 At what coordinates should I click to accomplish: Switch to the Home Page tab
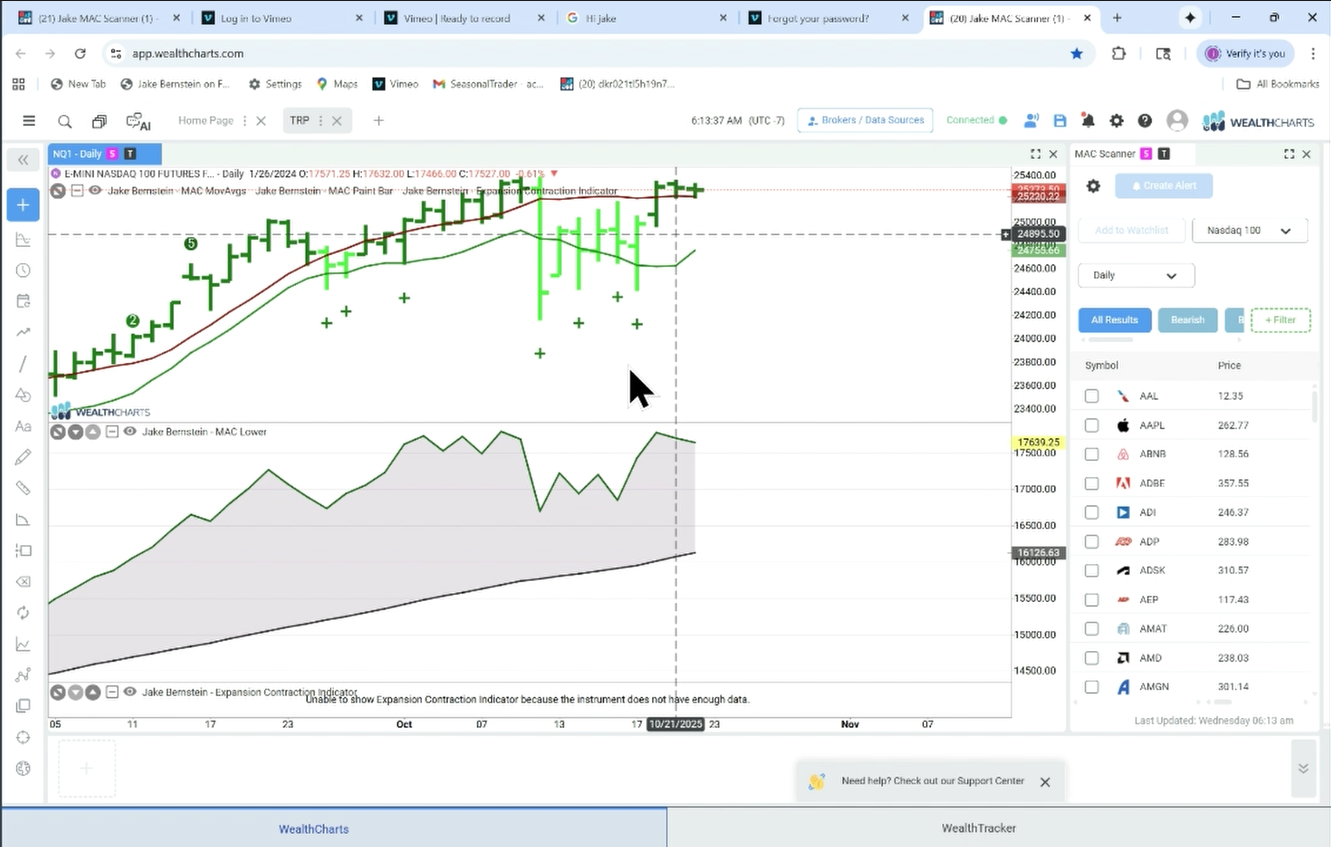pos(206,121)
